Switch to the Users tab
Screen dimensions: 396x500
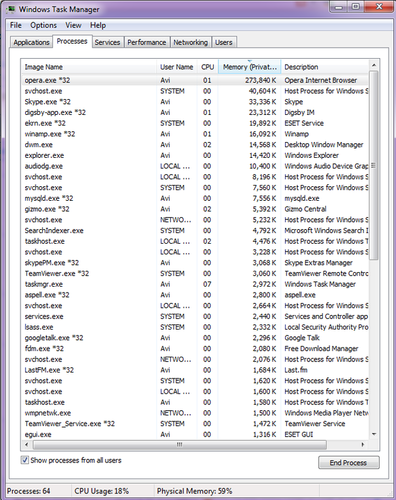(x=224, y=42)
